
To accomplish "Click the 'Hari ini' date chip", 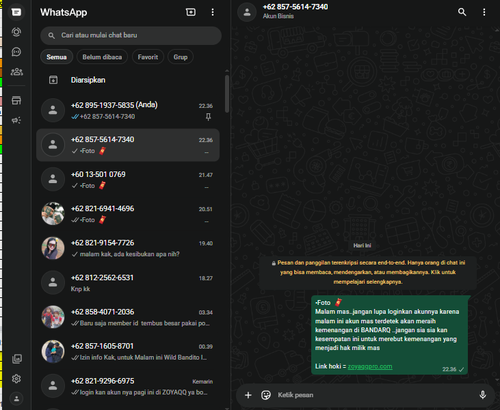I will coord(362,246).
